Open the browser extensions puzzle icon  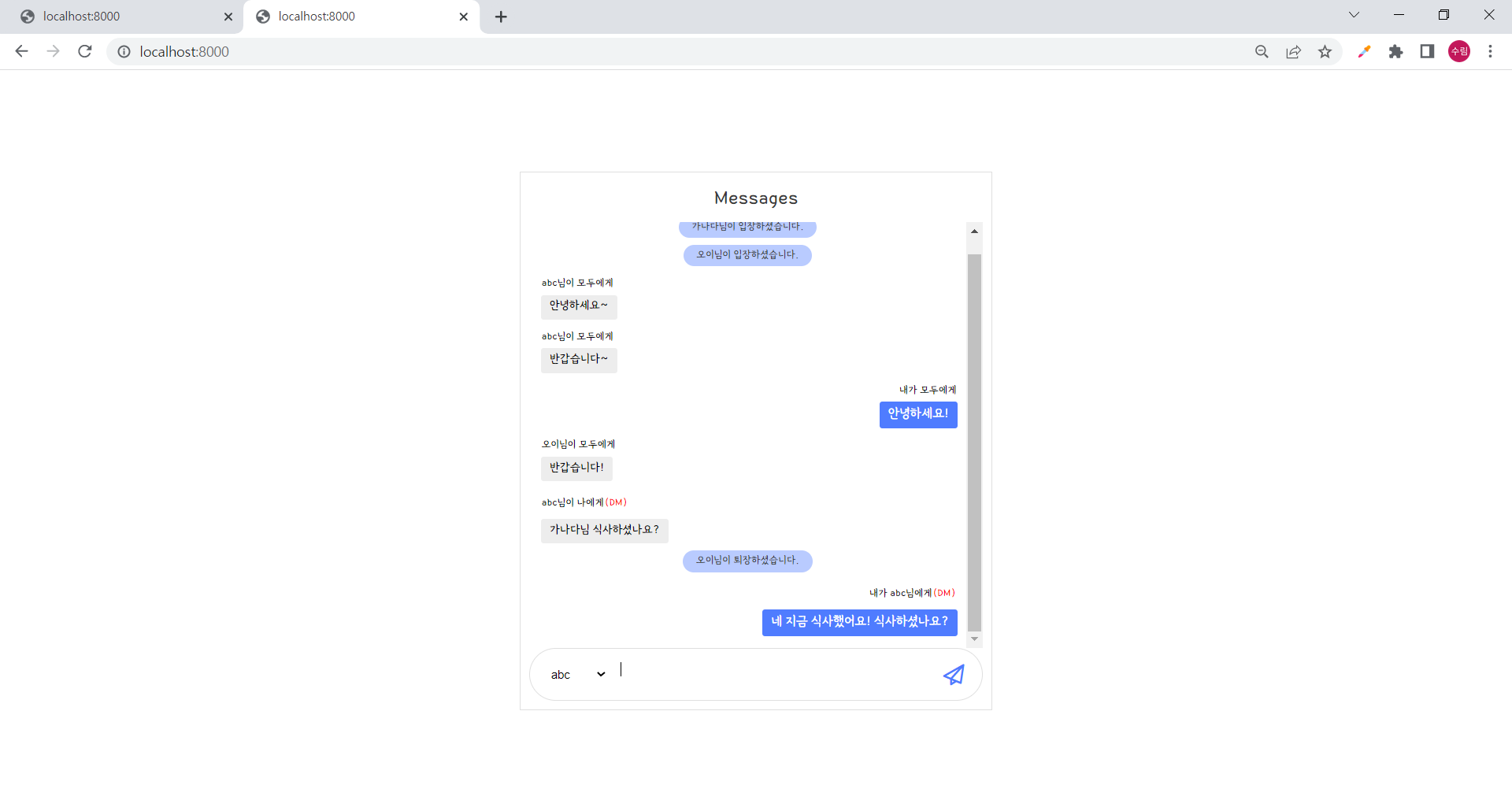1396,51
